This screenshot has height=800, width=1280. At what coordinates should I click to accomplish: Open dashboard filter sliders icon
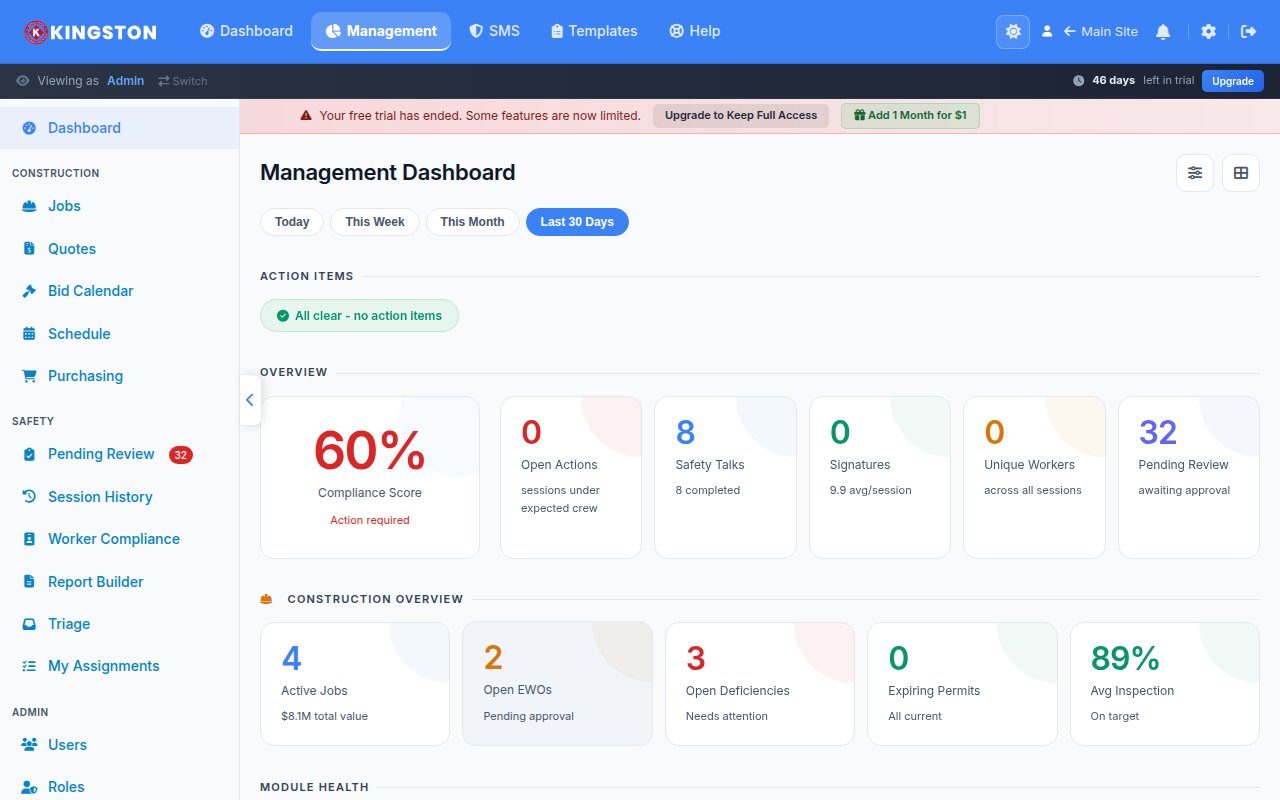tap(1195, 173)
